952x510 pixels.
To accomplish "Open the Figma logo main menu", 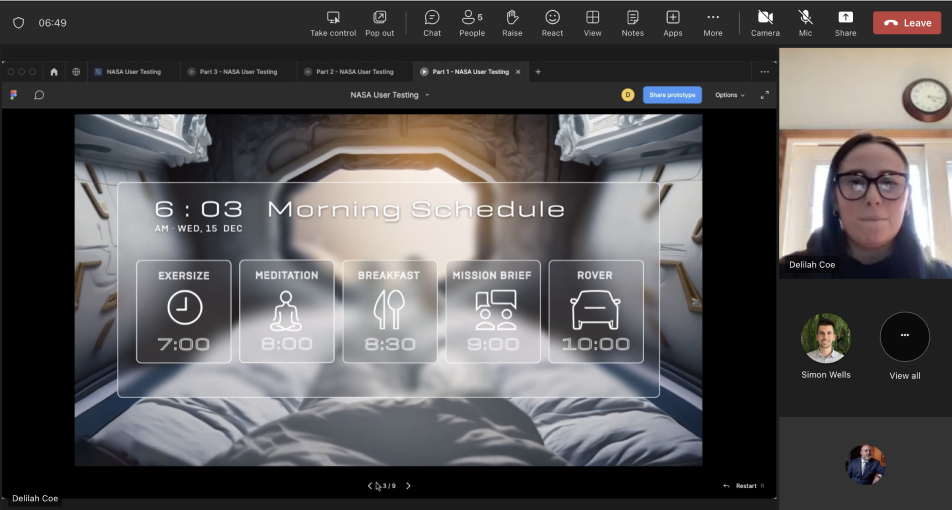I will (x=13, y=95).
